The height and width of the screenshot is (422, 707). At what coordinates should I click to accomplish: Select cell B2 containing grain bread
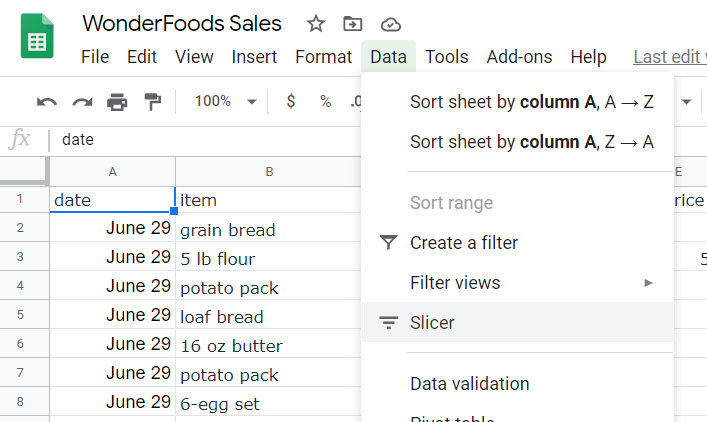(x=268, y=230)
